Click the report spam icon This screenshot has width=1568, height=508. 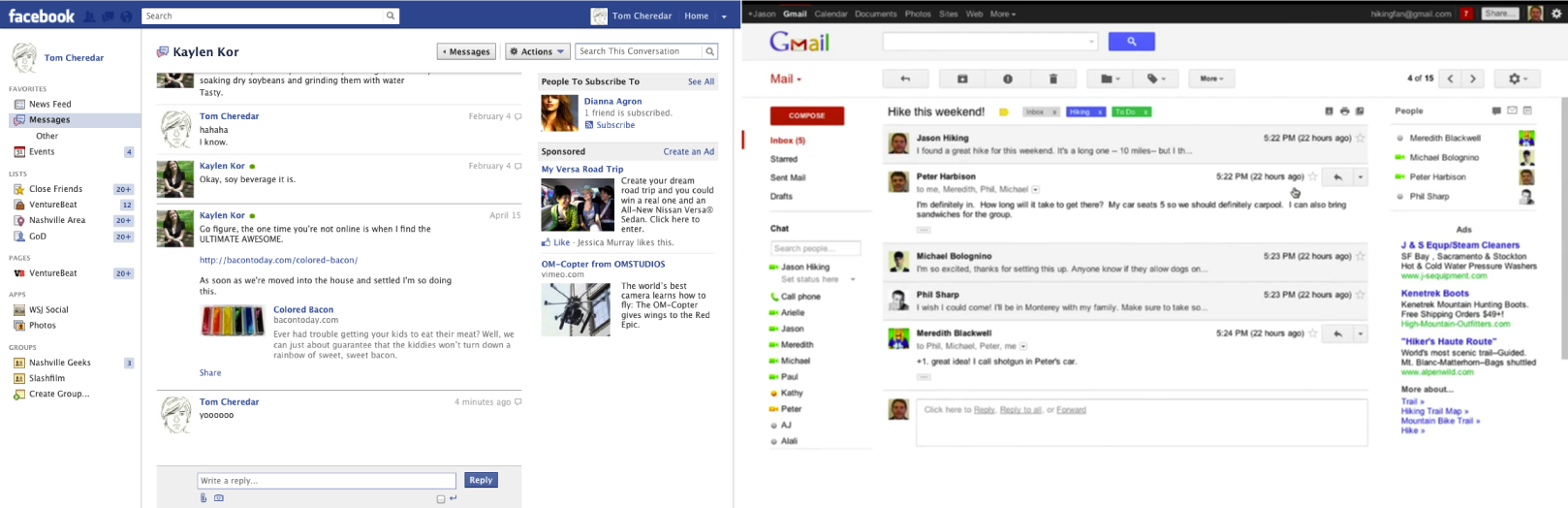1008,79
